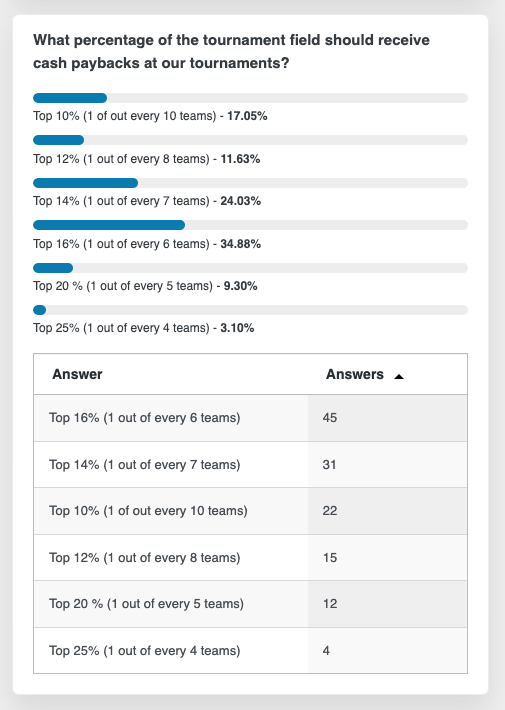505x710 pixels.
Task: Click the Top 20 % progress bar
Action: [250, 268]
